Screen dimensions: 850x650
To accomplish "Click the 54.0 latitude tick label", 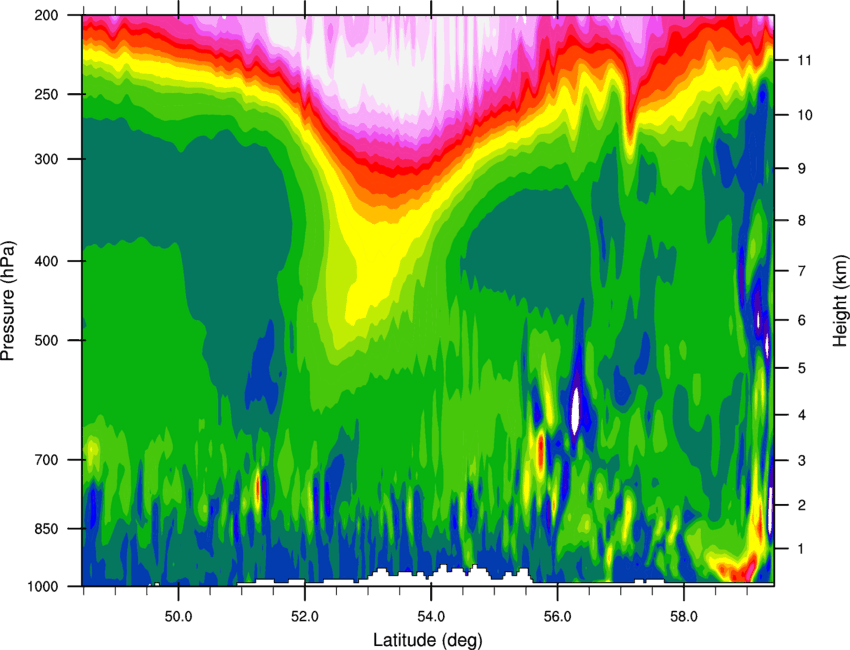I will coord(431,617).
